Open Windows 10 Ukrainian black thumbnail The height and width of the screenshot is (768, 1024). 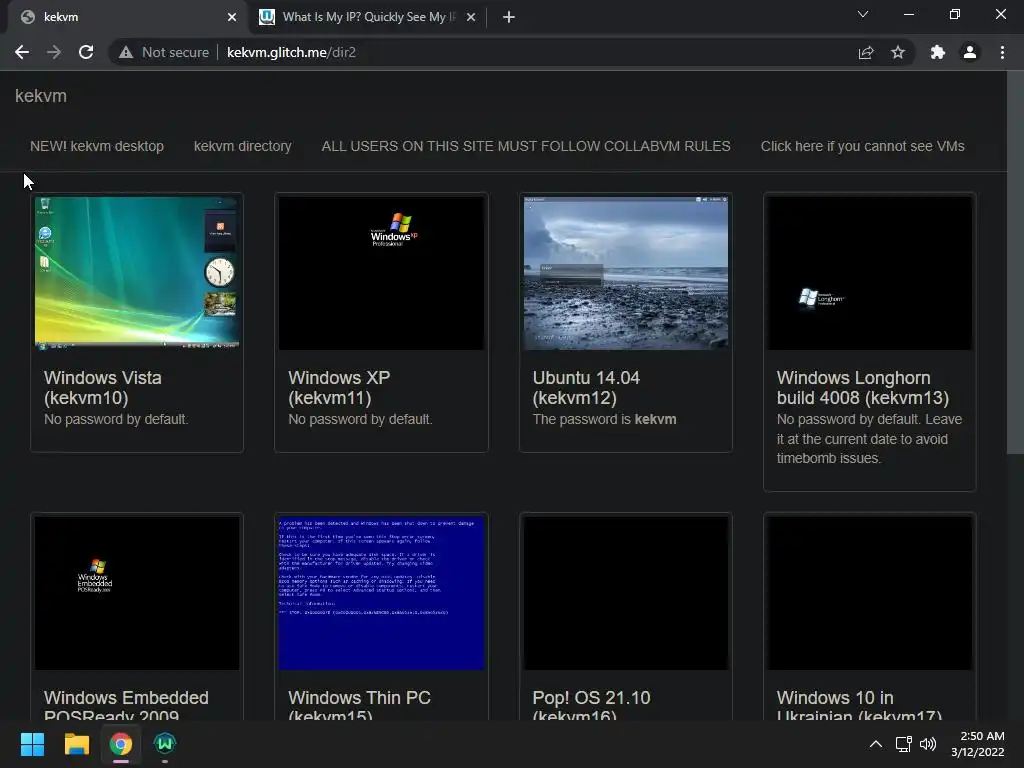coord(870,593)
